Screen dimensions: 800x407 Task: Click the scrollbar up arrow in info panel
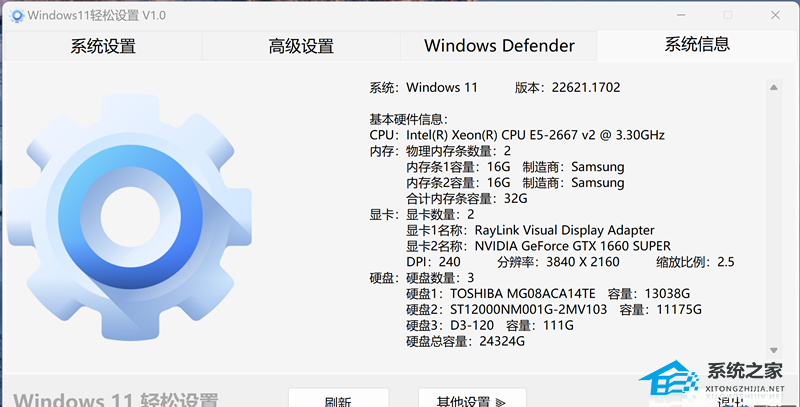pyautogui.click(x=773, y=88)
